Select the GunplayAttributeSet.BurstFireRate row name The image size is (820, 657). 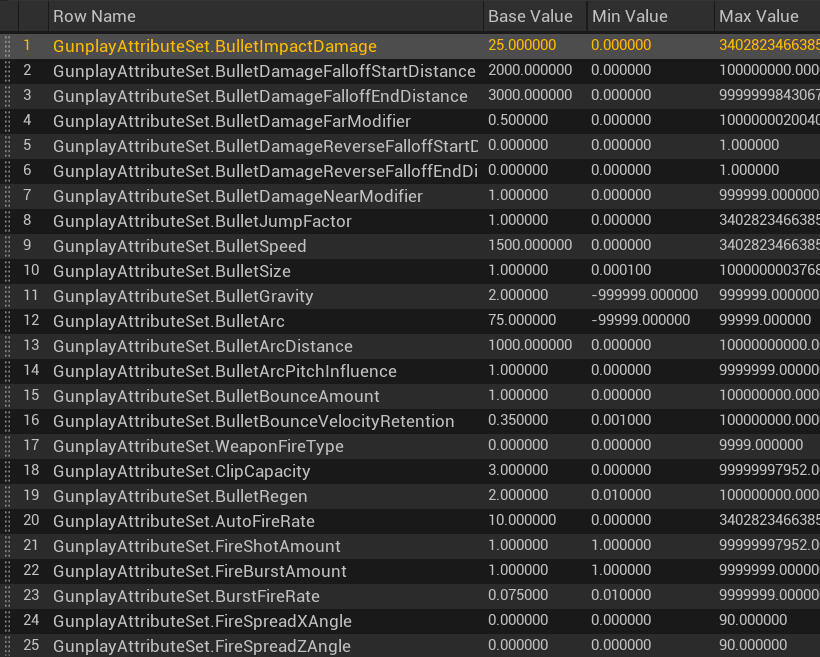tap(187, 597)
